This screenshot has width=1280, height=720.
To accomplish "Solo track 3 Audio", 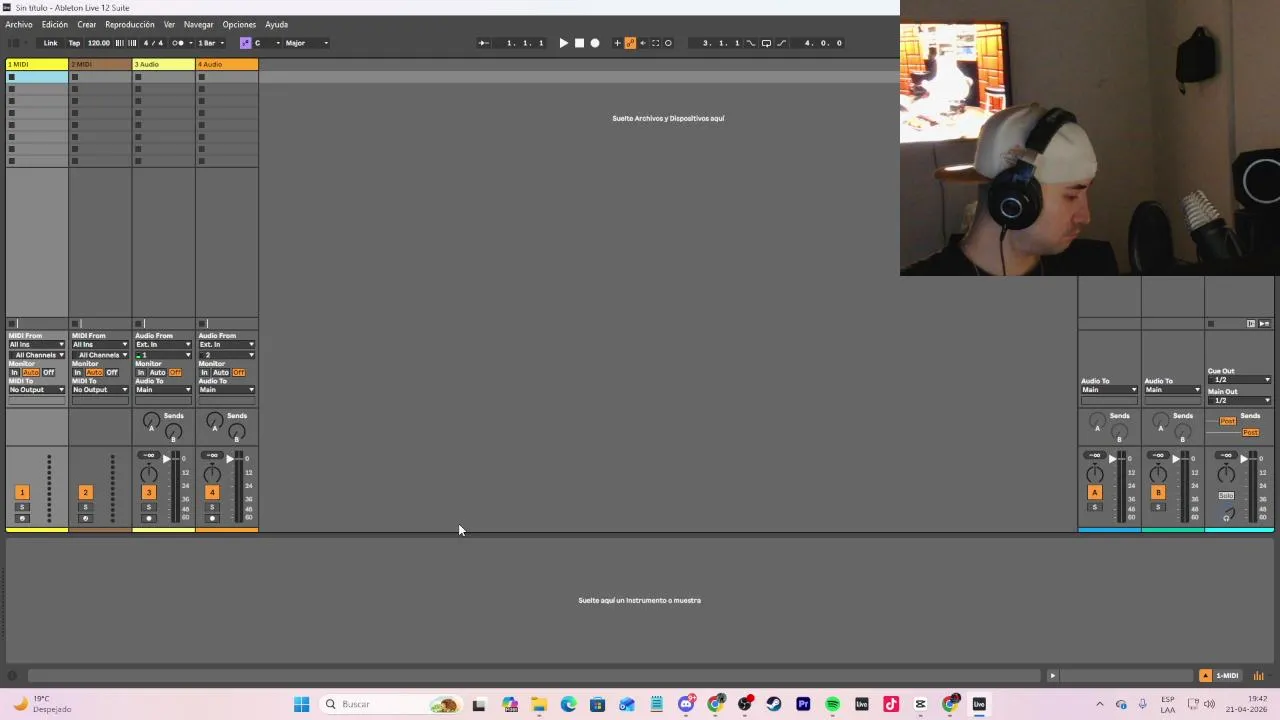I will 148,507.
